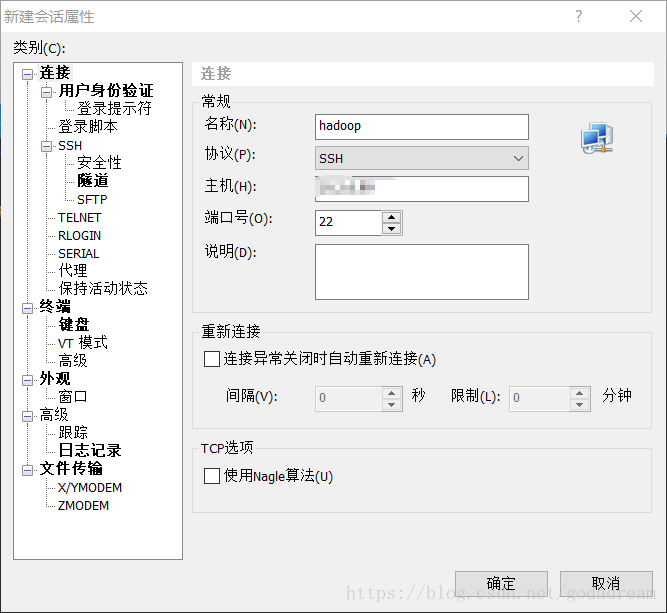Select RLOGIN tree item

pos(80,235)
